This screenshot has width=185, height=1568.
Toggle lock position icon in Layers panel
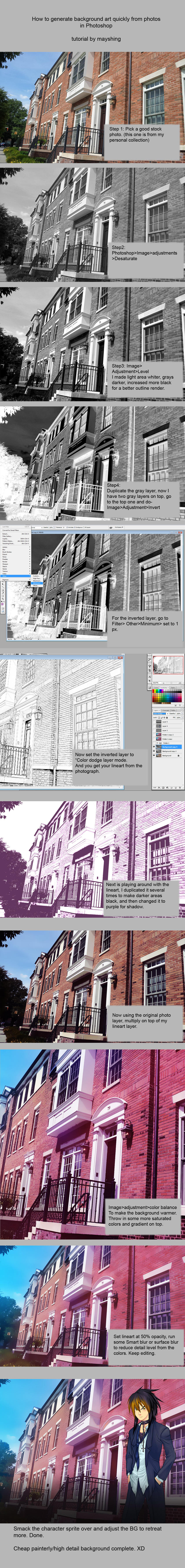coord(164,718)
